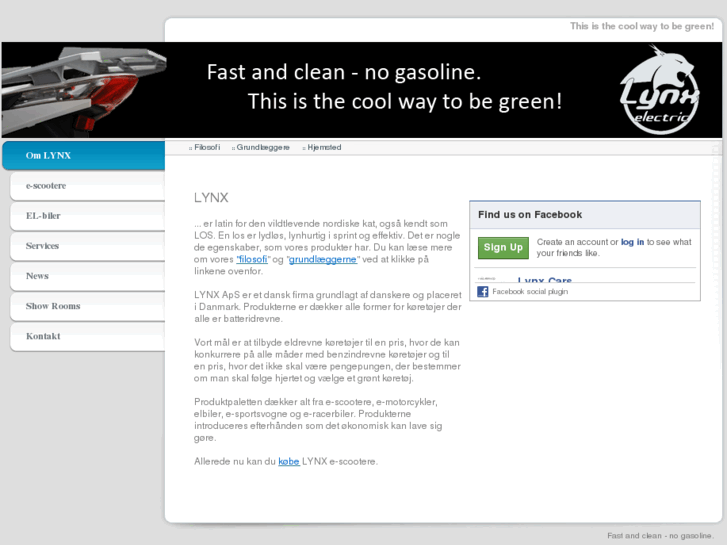Open the Grundlæggere submenu link

pos(263,147)
